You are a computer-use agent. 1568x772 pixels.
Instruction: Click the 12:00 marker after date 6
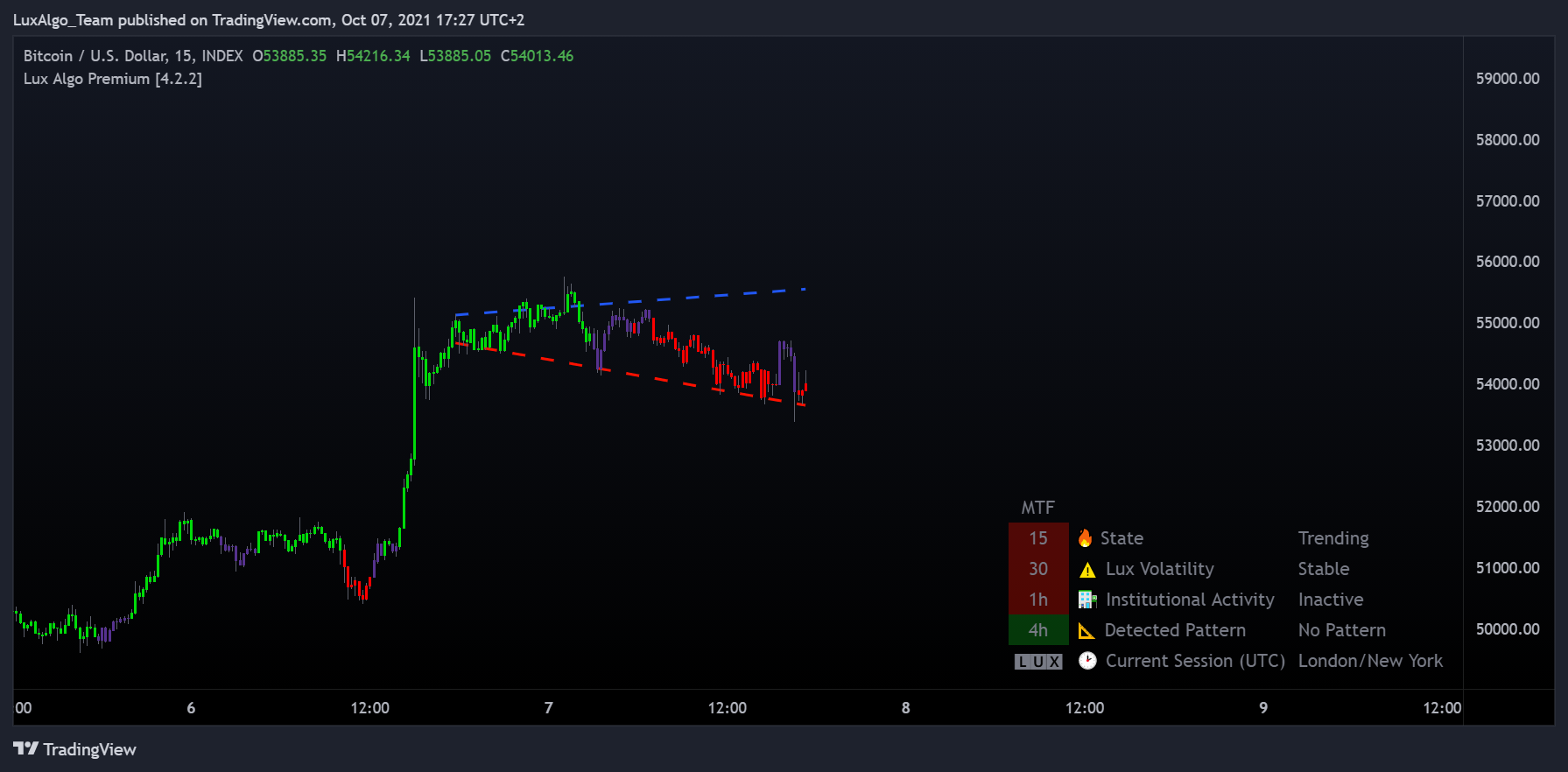pos(370,708)
